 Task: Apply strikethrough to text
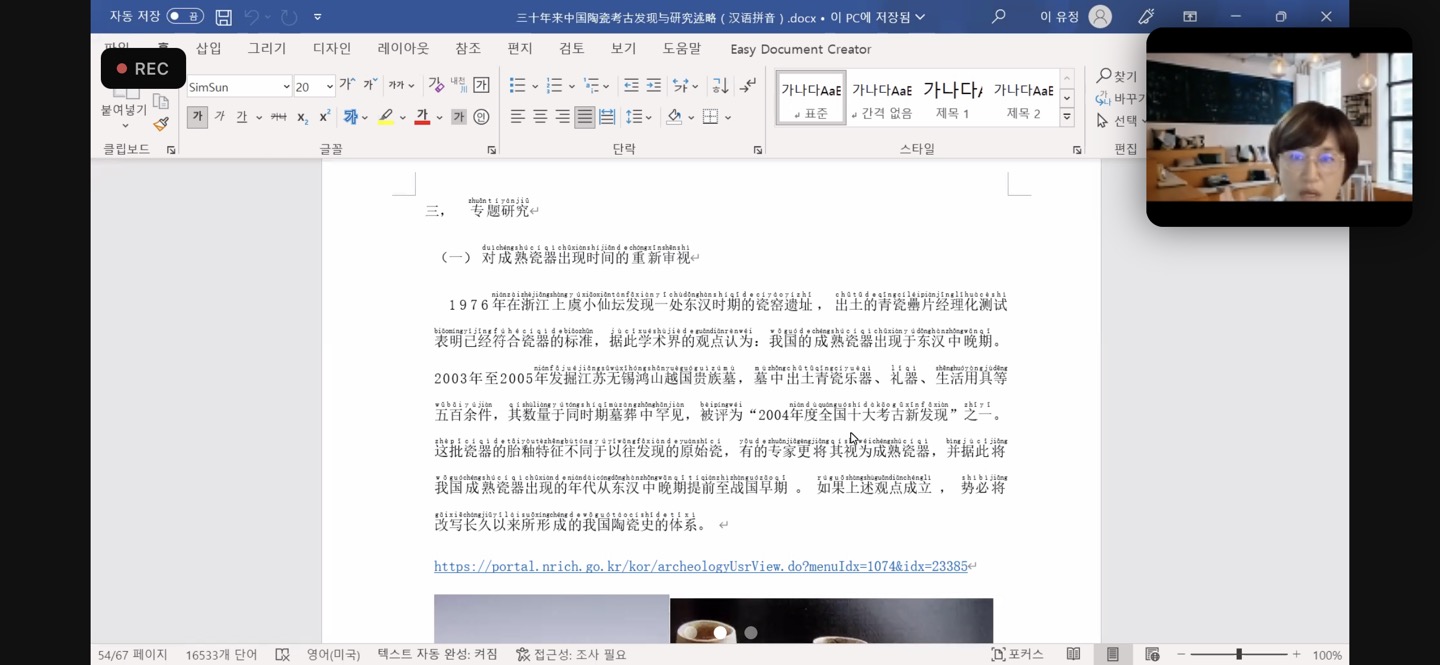(x=278, y=117)
